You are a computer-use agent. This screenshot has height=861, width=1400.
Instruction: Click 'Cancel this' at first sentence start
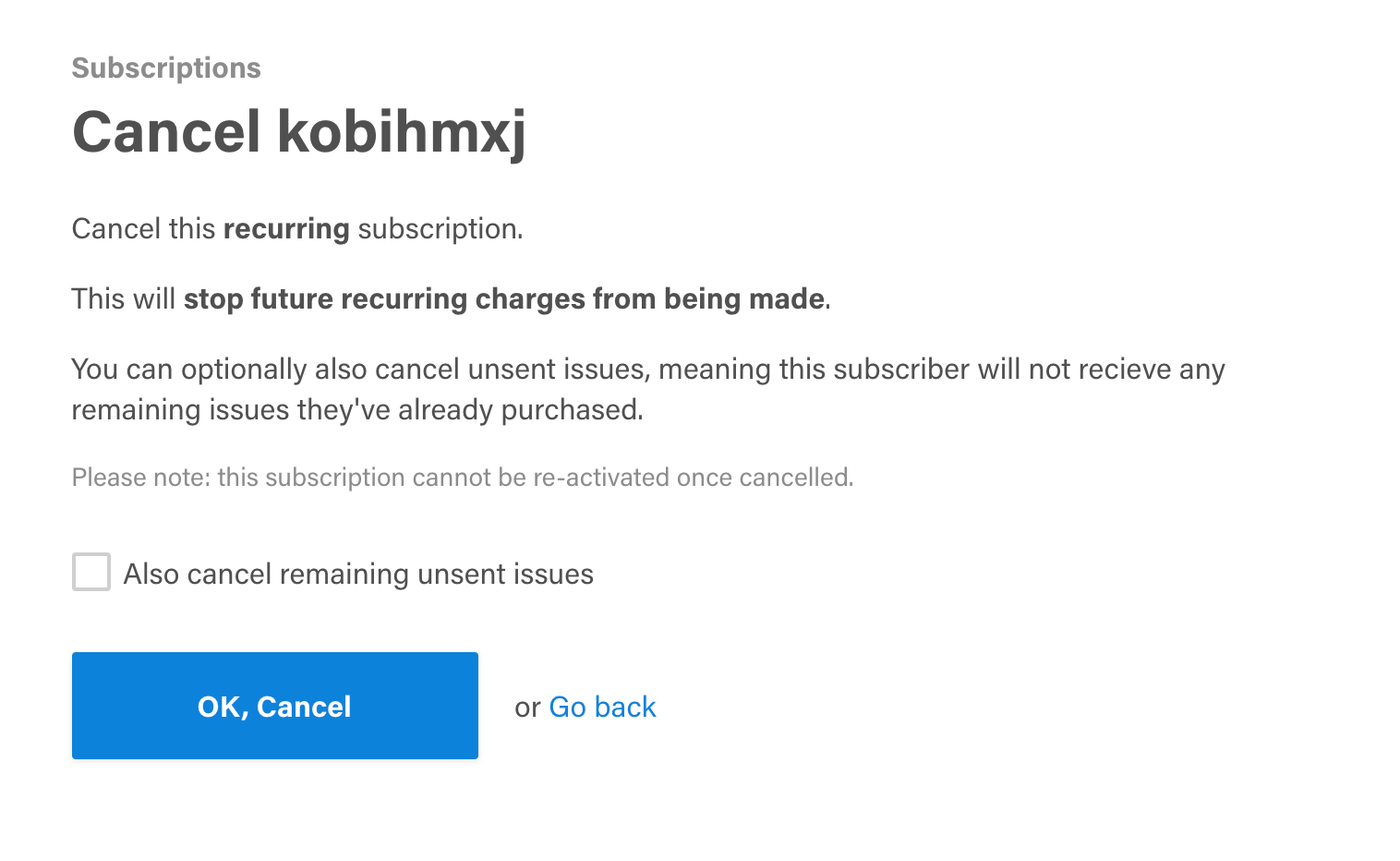(x=143, y=229)
